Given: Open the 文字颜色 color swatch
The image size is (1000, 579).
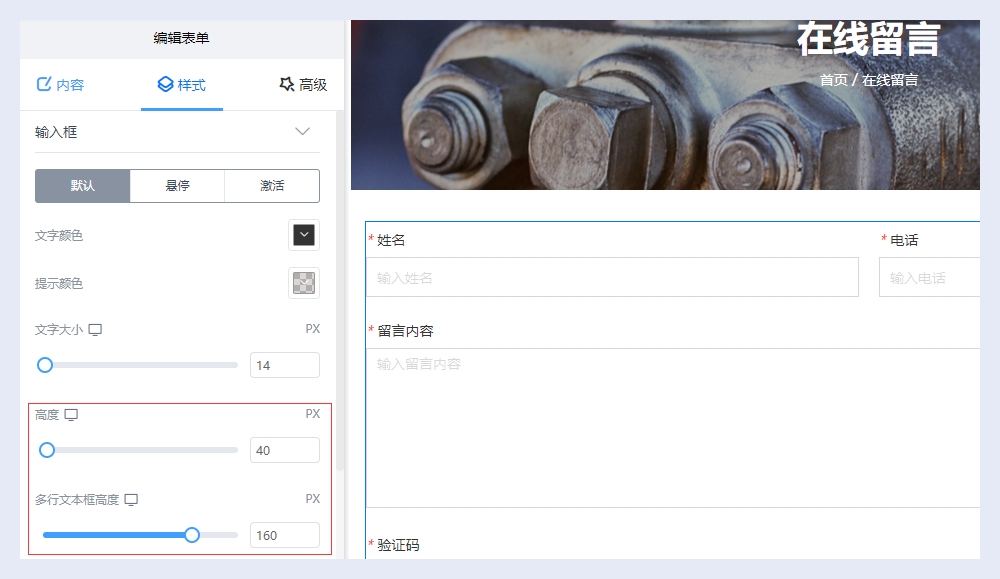Looking at the screenshot, I should 304,235.
